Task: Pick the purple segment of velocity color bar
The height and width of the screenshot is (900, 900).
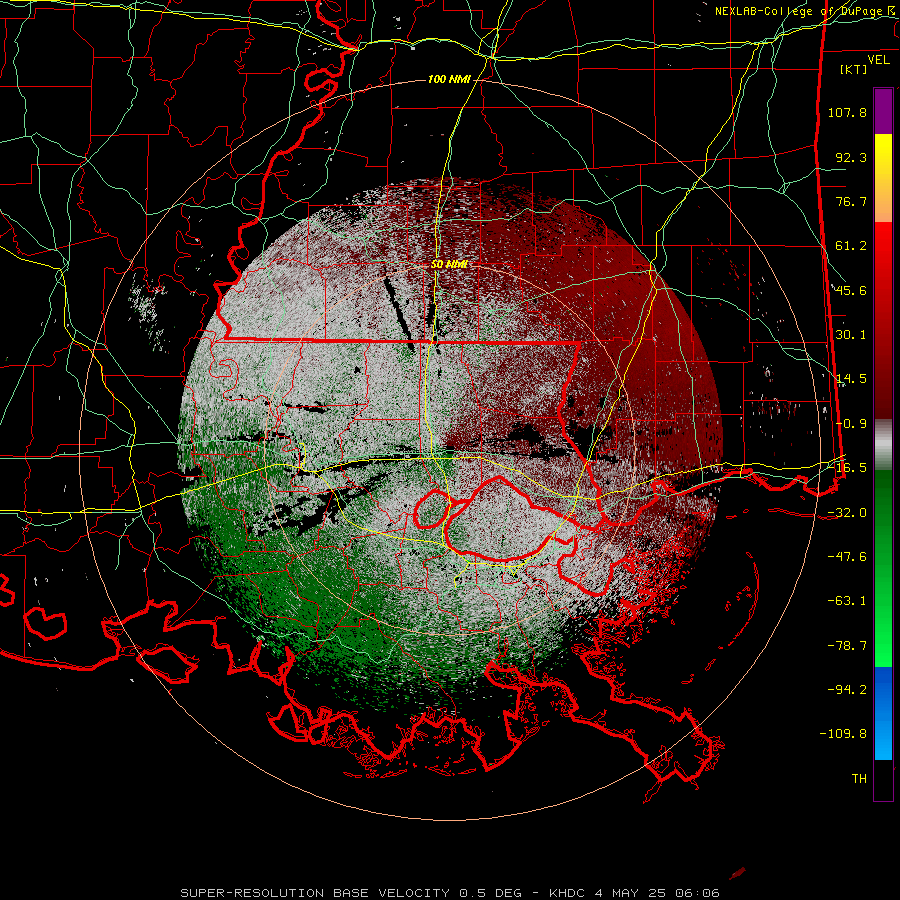Action: tap(883, 111)
